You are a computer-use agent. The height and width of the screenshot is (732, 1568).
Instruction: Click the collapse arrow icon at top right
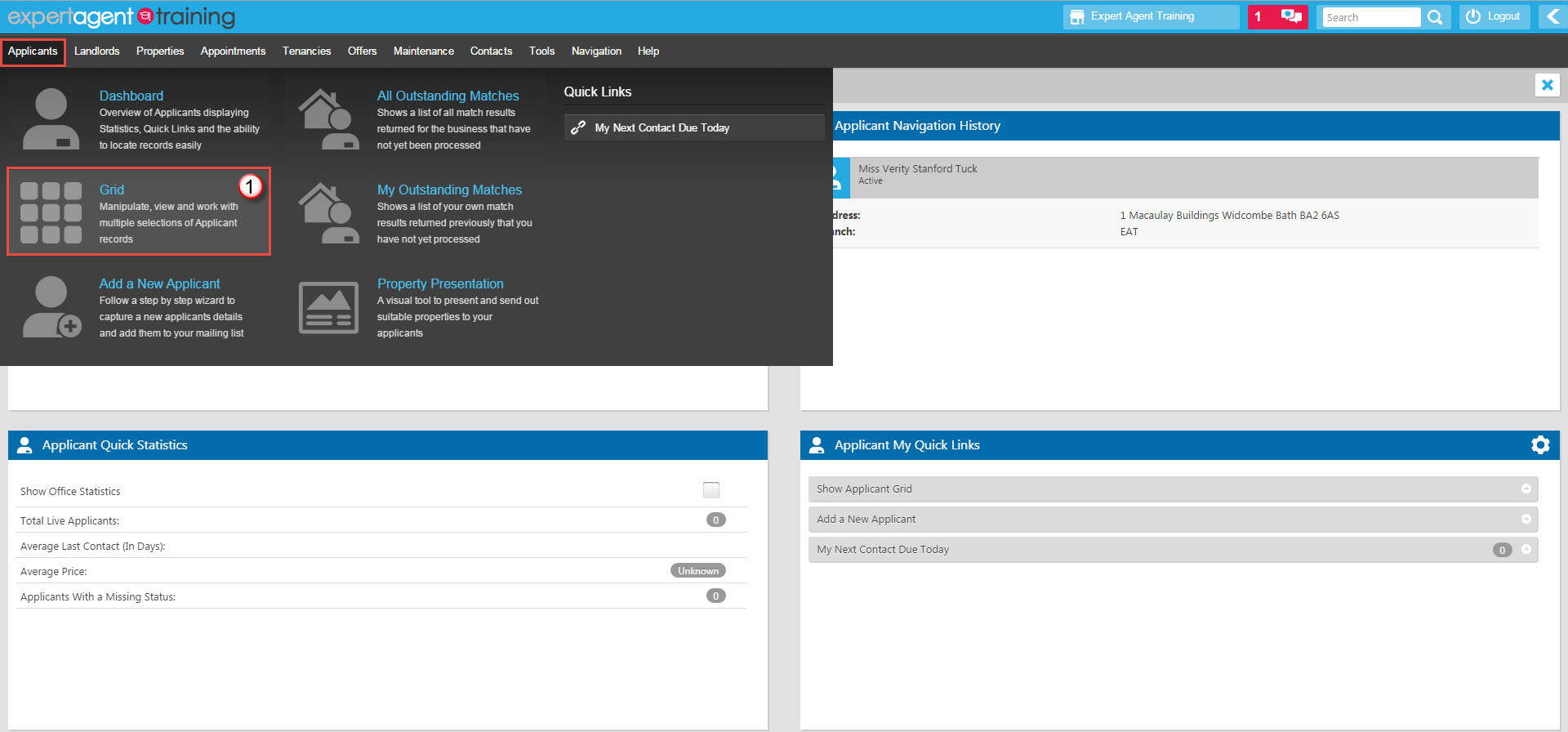coord(1552,16)
